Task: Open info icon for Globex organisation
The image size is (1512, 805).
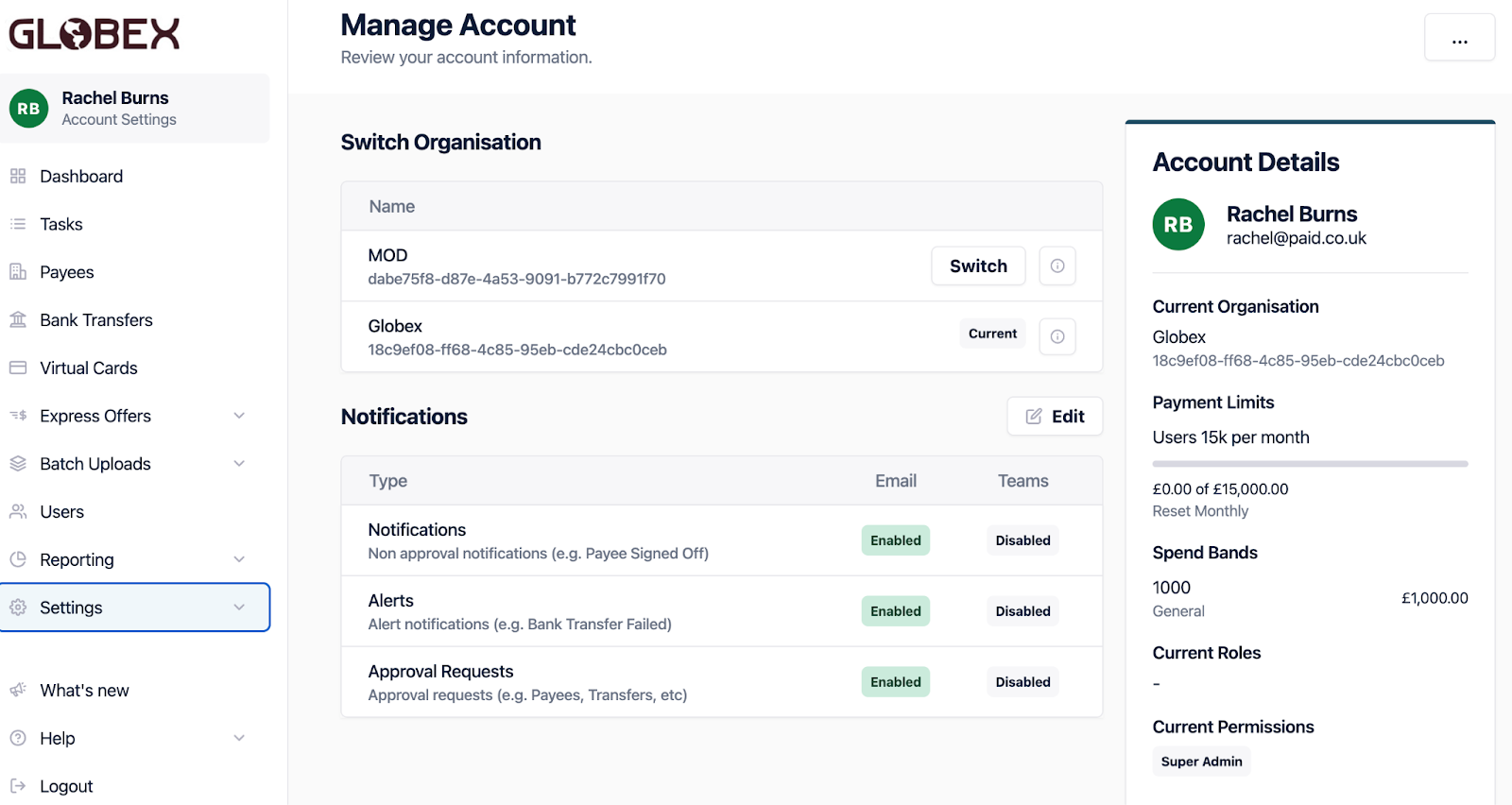Action: 1057,336
